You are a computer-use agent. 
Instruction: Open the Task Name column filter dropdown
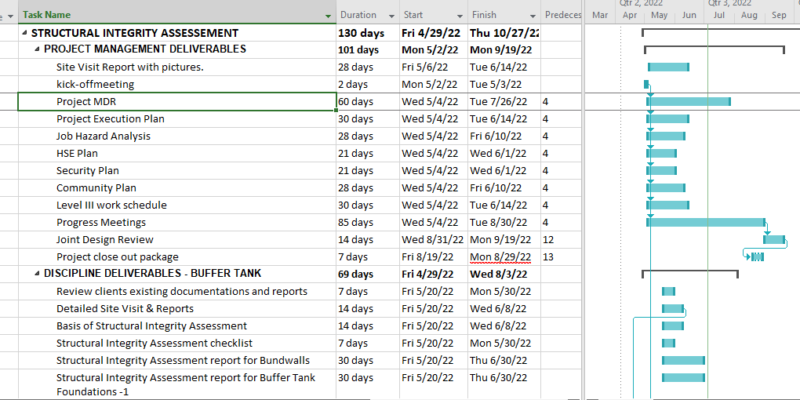(328, 16)
